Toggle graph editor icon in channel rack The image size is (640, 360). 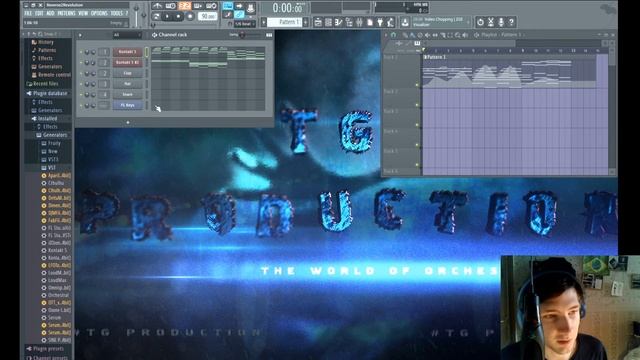pos(269,35)
